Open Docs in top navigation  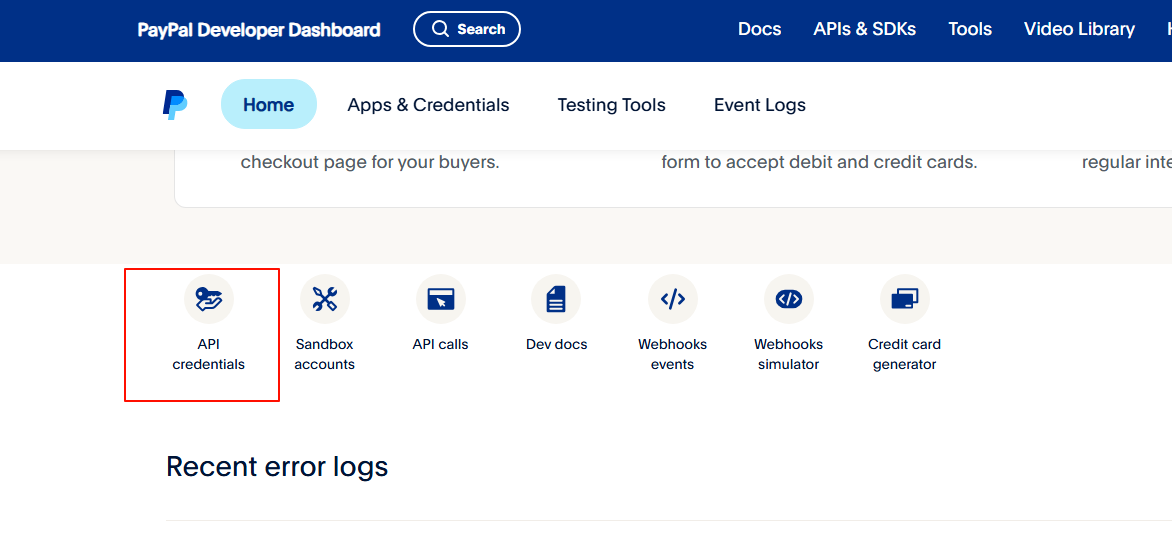[759, 29]
